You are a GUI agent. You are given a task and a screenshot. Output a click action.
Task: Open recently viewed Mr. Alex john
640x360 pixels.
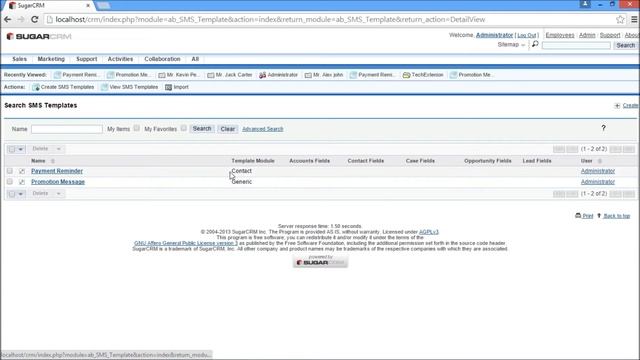click(324, 75)
